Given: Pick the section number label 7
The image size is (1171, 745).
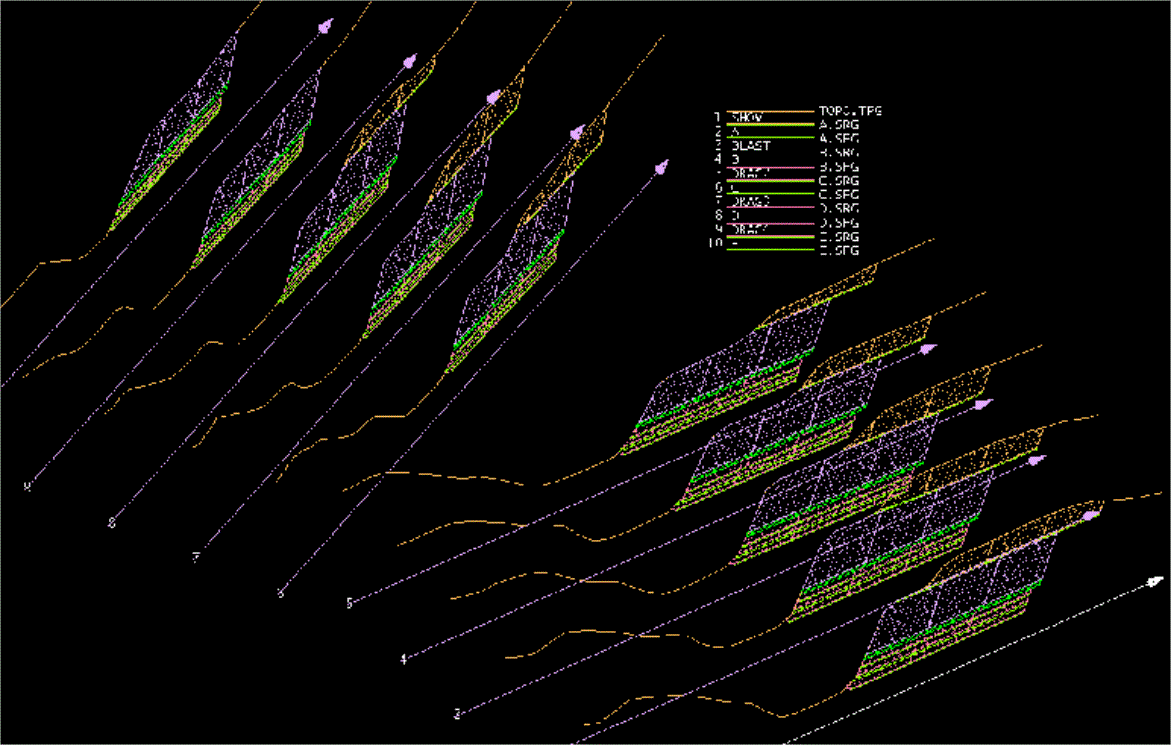Looking at the screenshot, I should pos(196,558).
